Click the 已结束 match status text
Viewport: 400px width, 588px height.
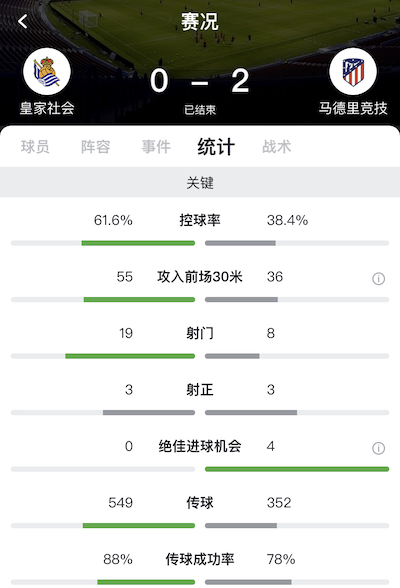point(200,110)
